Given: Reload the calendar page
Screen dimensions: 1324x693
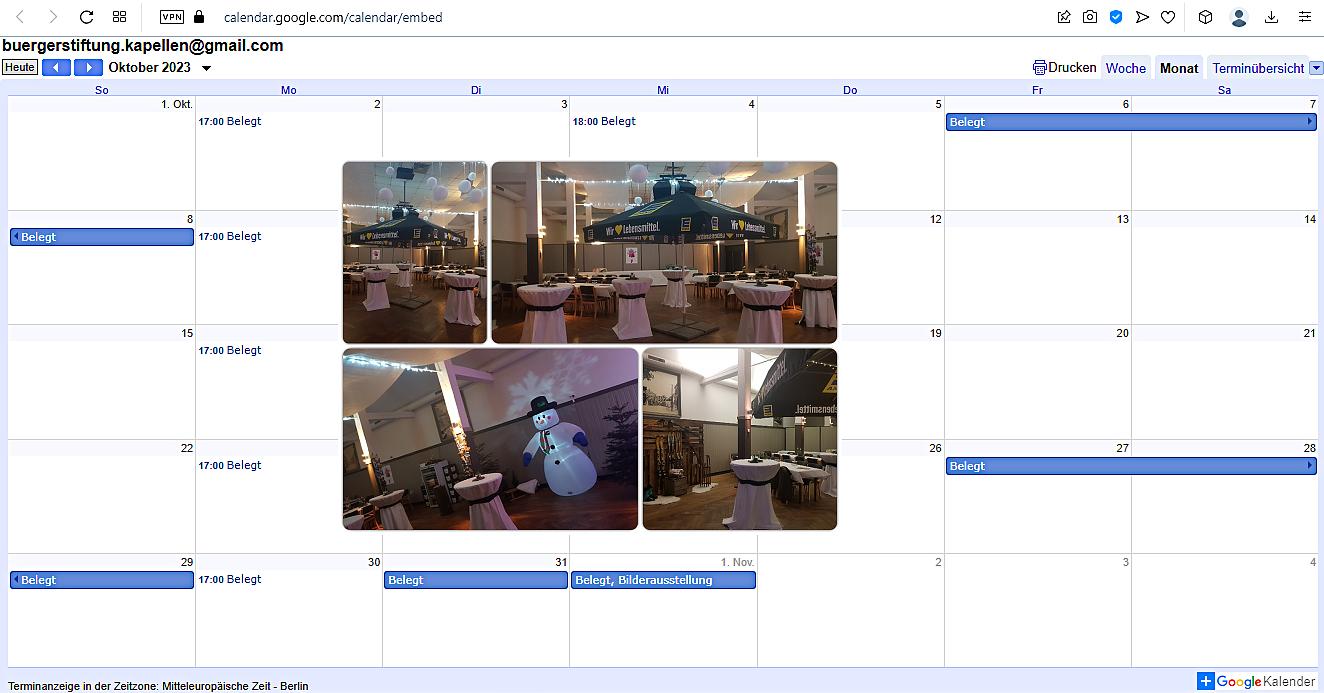Looking at the screenshot, I should point(86,16).
